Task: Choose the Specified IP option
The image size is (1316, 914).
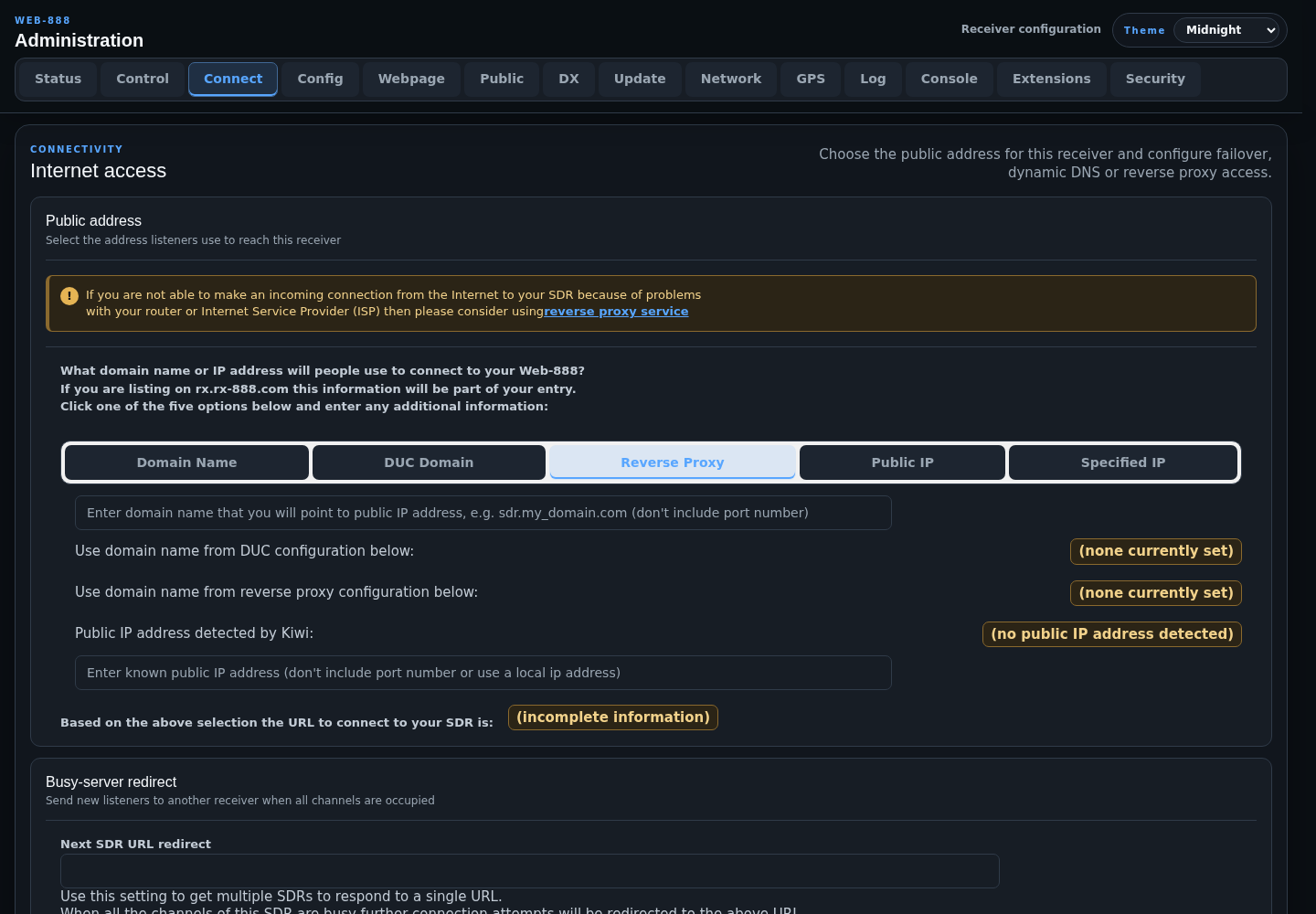Action: click(1123, 462)
